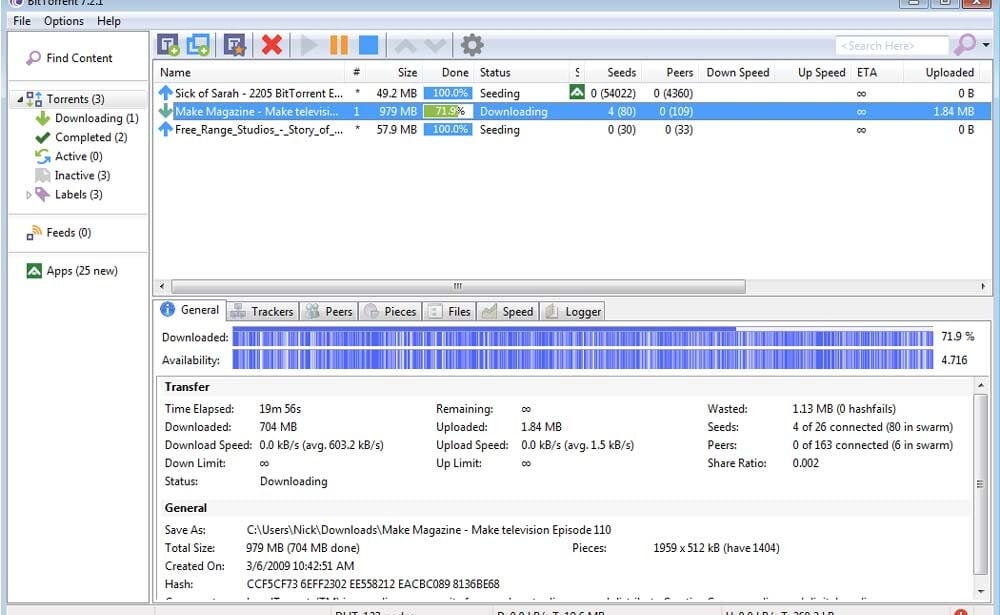Click the details pane vertical scrollbar thumb
This screenshot has width=1000, height=615.
tap(980, 484)
